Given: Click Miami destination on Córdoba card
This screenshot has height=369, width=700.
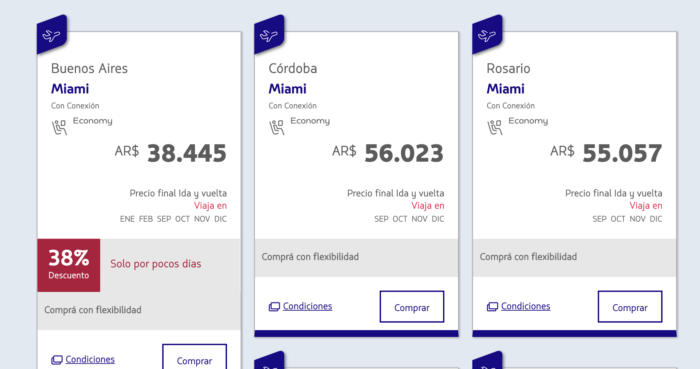Looking at the screenshot, I should (288, 89).
